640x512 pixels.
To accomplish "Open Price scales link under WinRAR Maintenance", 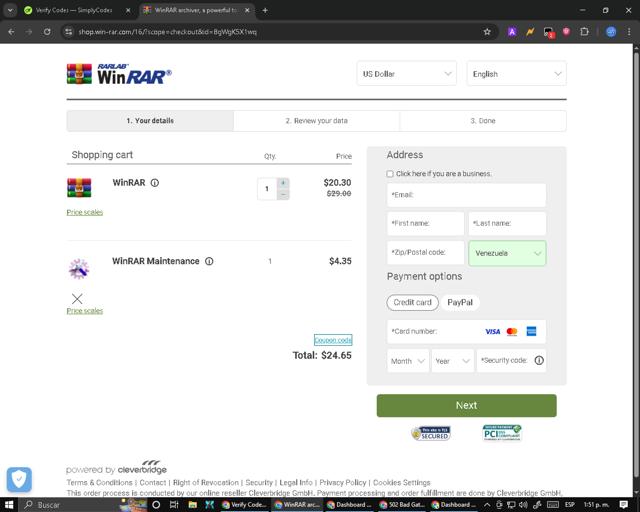I will 85,311.
